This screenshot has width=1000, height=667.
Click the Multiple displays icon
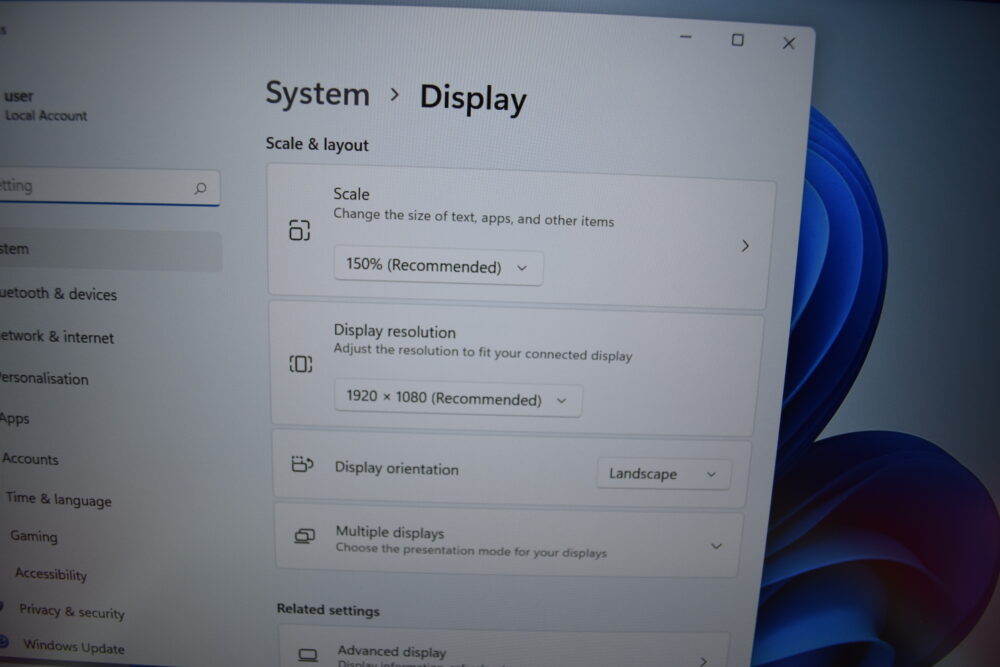pyautogui.click(x=304, y=536)
